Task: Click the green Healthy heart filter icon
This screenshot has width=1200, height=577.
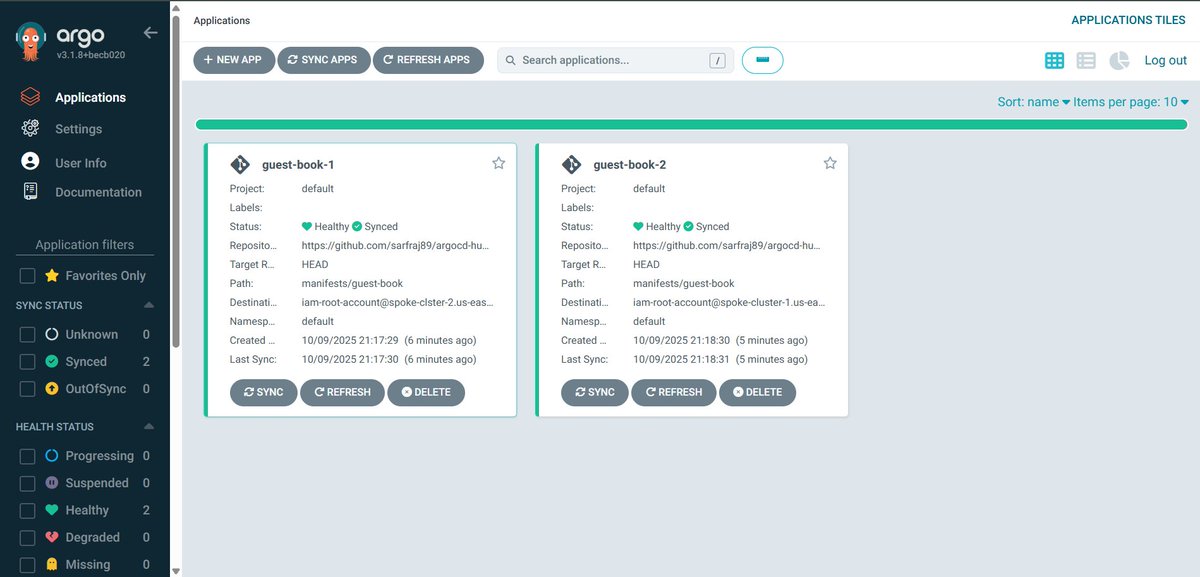Action: point(52,510)
